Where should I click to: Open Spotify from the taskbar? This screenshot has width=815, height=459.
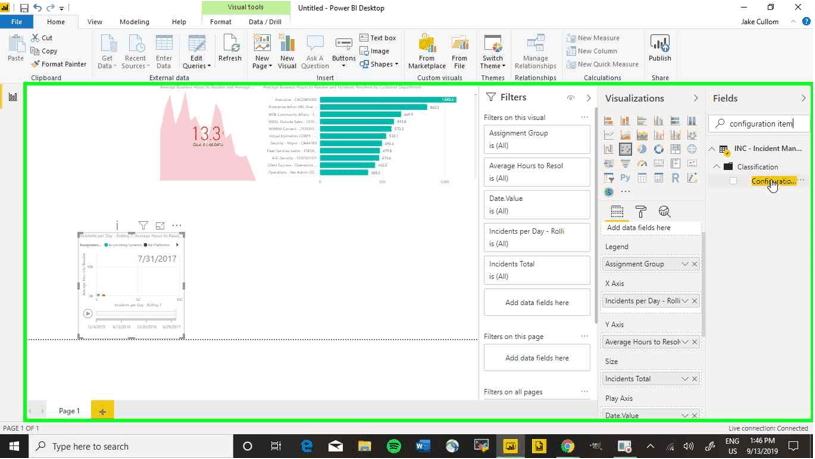[x=394, y=446]
